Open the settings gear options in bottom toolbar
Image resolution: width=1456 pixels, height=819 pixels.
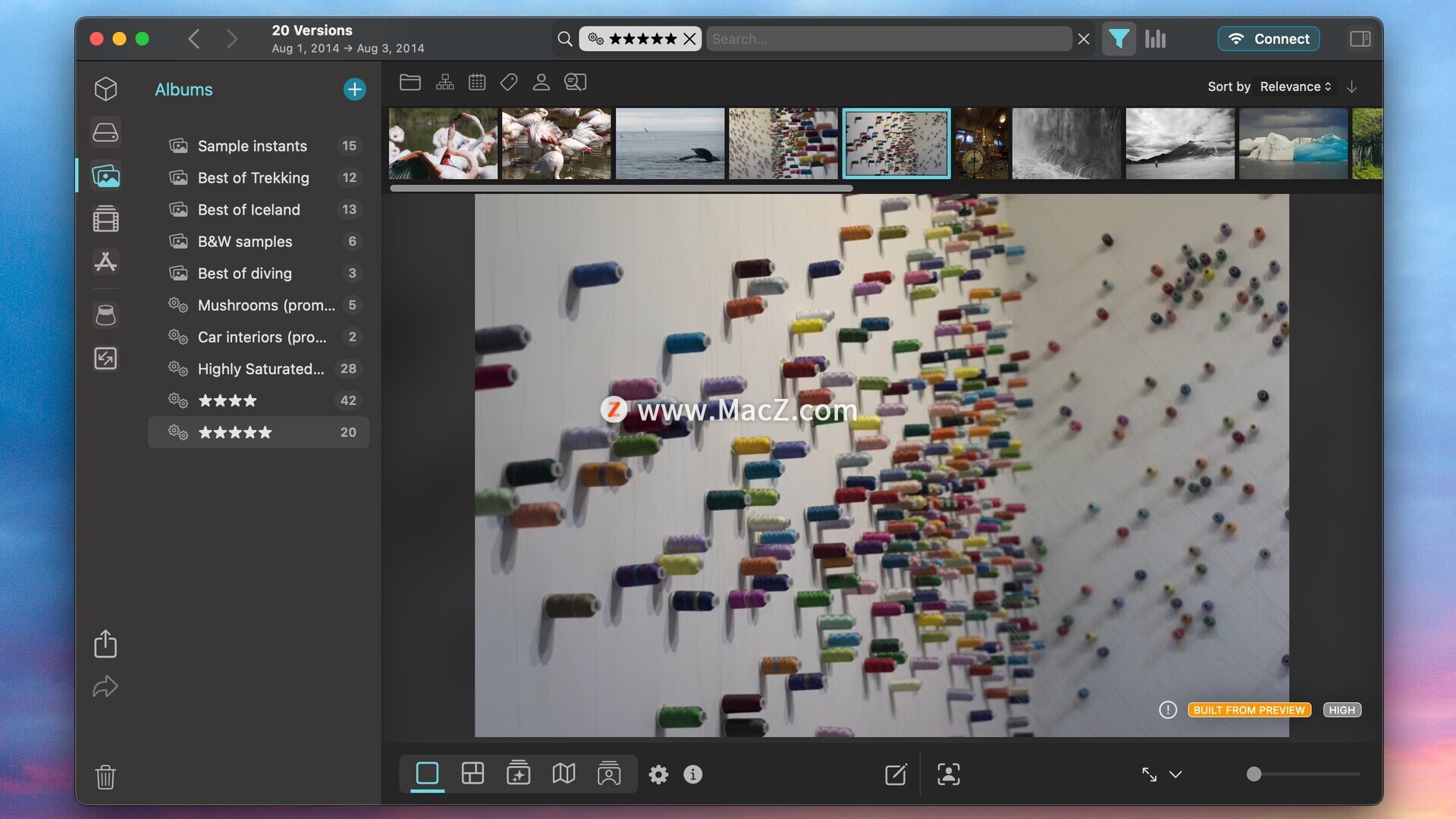coord(658,774)
